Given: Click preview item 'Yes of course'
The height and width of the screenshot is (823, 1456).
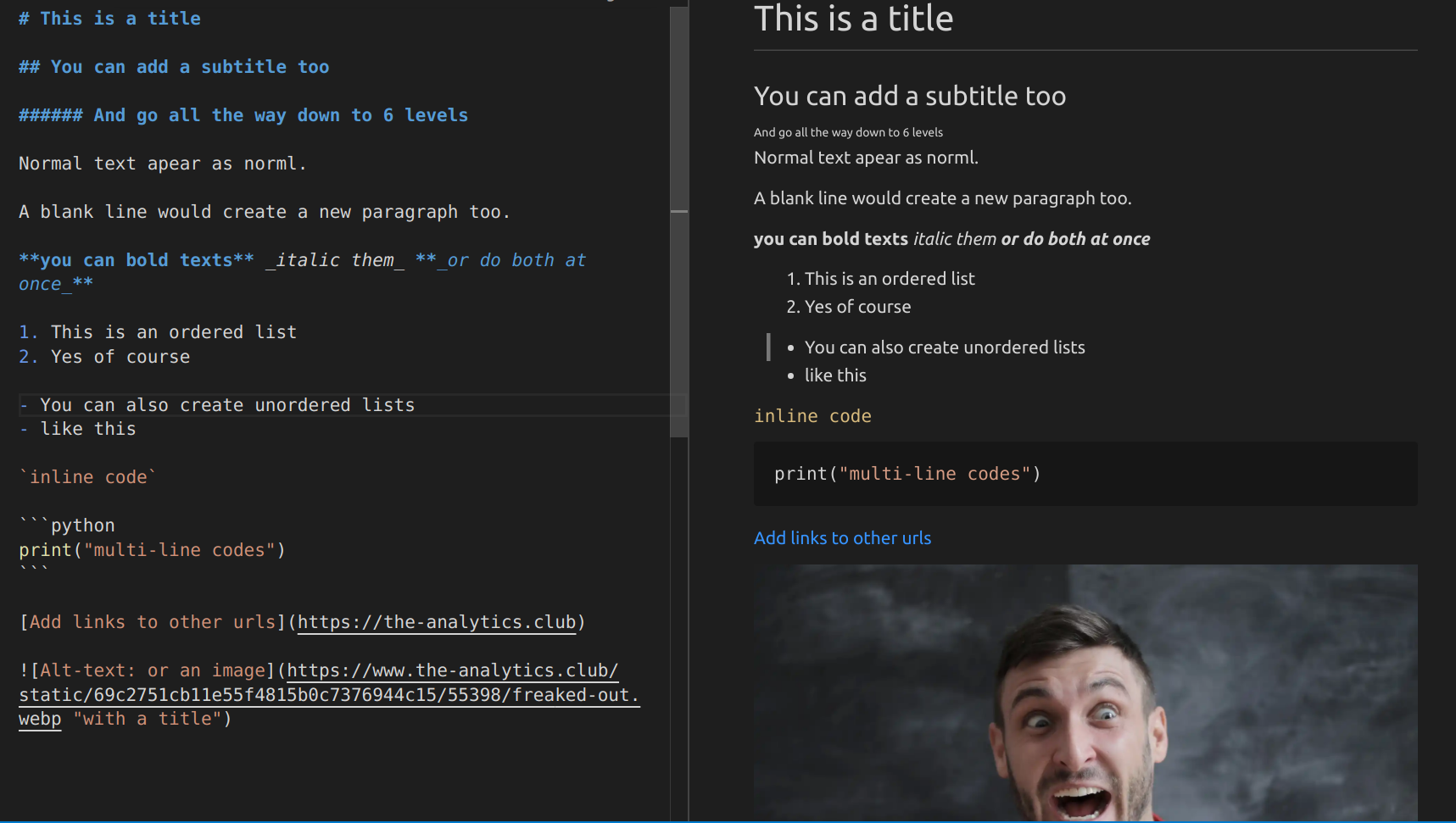Looking at the screenshot, I should pyautogui.click(x=857, y=307).
